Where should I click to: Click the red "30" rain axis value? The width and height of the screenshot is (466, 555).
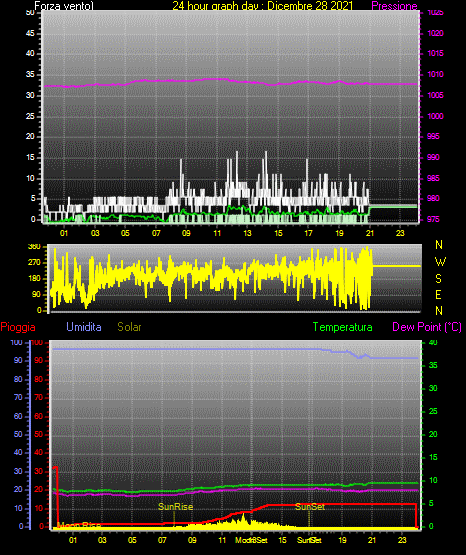[x=39, y=471]
